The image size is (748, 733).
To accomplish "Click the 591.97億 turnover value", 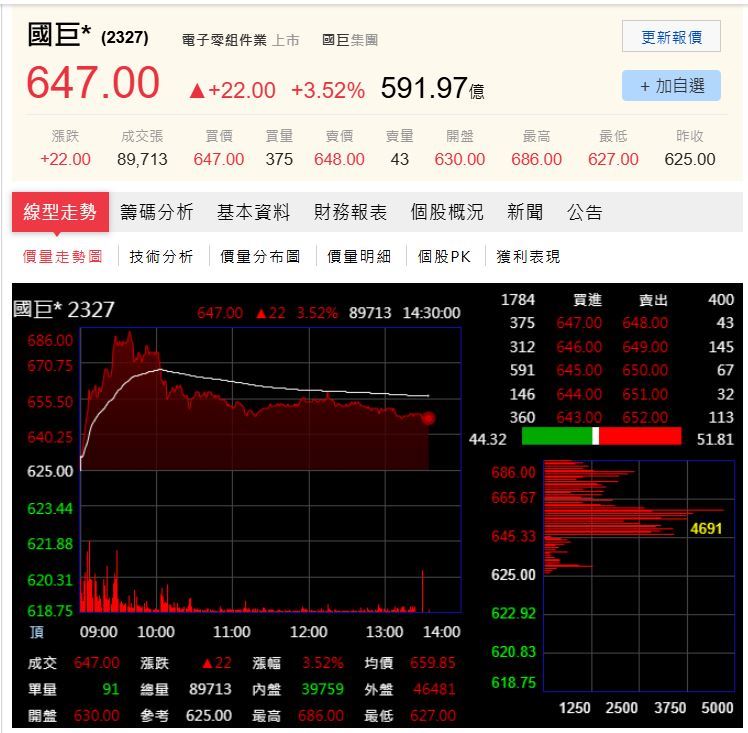I will [x=432, y=88].
